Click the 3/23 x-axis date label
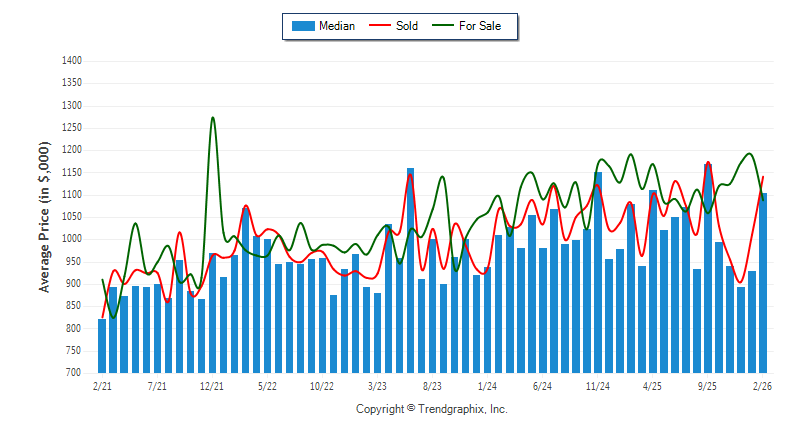The height and width of the screenshot is (434, 800). 377,385
